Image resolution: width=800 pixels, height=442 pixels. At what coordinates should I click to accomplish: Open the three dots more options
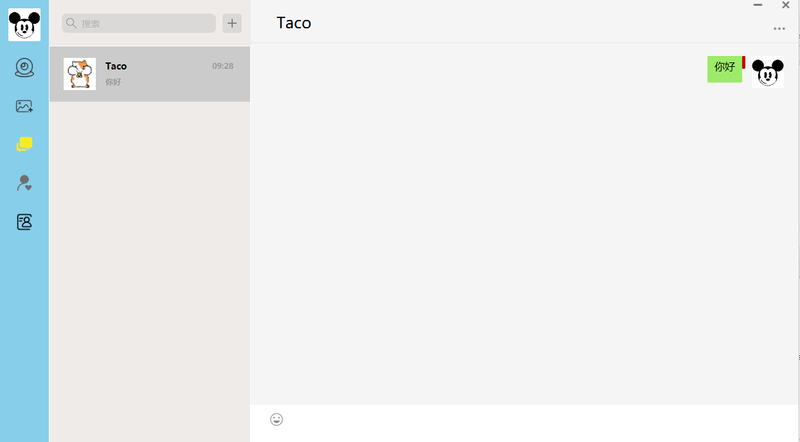(x=779, y=29)
